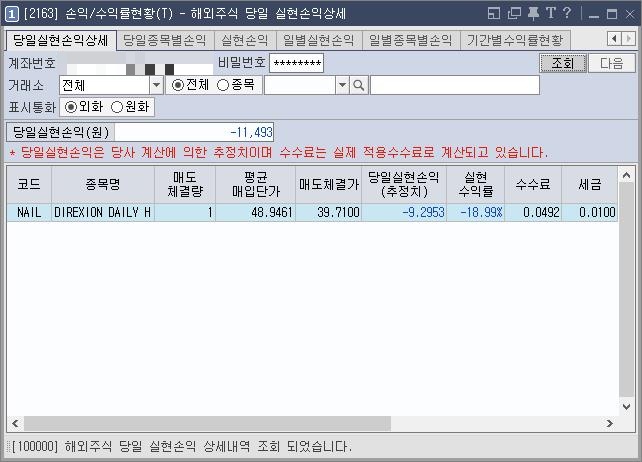Click the 세금 column header

coord(590,184)
